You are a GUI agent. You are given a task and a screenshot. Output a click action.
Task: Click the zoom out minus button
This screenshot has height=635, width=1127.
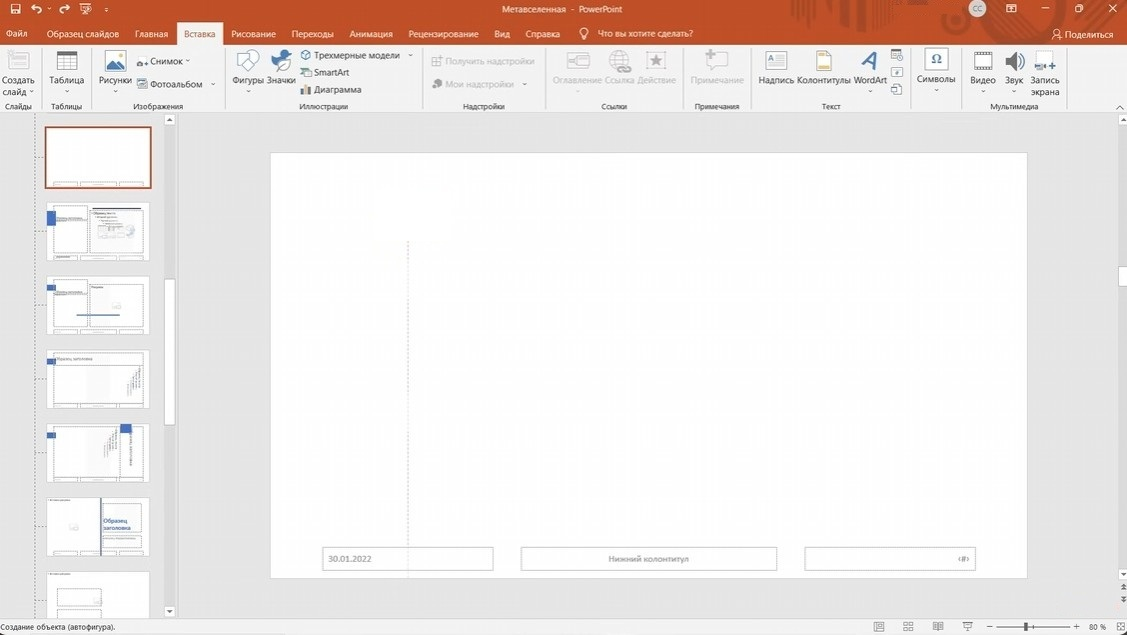(990, 627)
